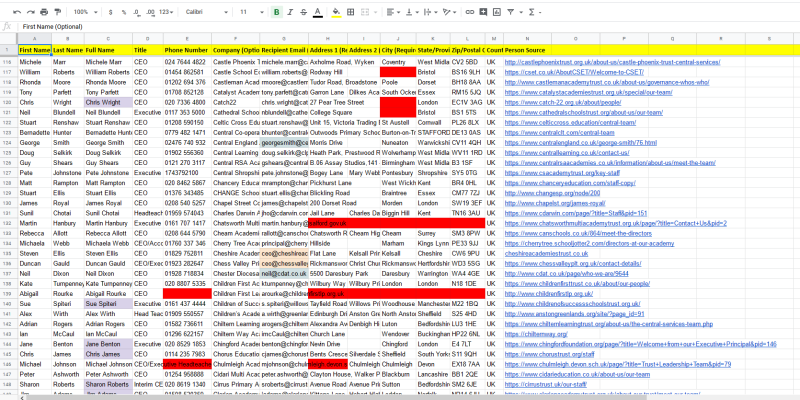The height and width of the screenshot is (400, 800).
Task: Format as currency with dollar icon
Action: pyautogui.click(x=111, y=12)
